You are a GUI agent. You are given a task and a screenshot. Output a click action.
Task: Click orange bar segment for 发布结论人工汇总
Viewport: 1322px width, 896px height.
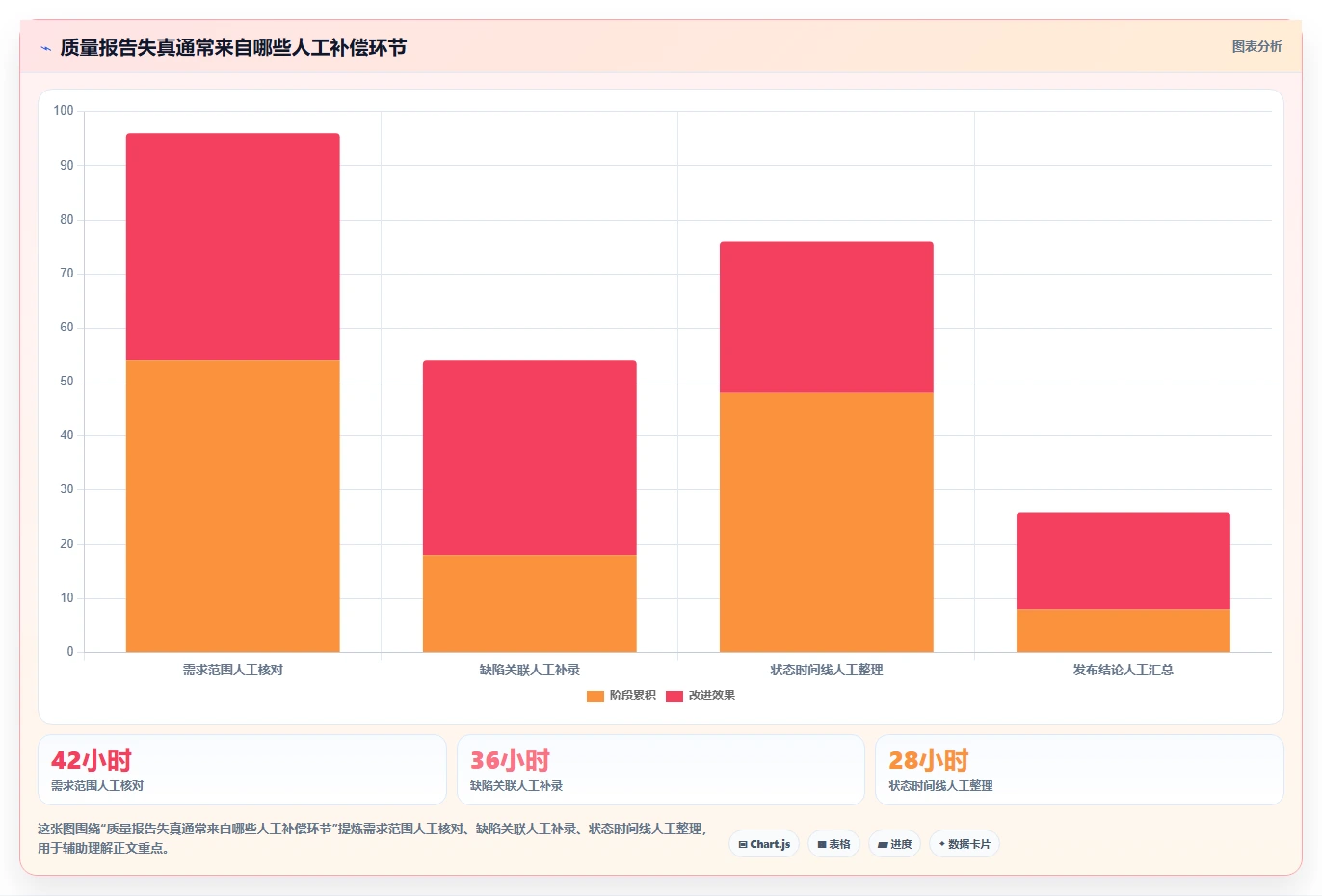1124,630
